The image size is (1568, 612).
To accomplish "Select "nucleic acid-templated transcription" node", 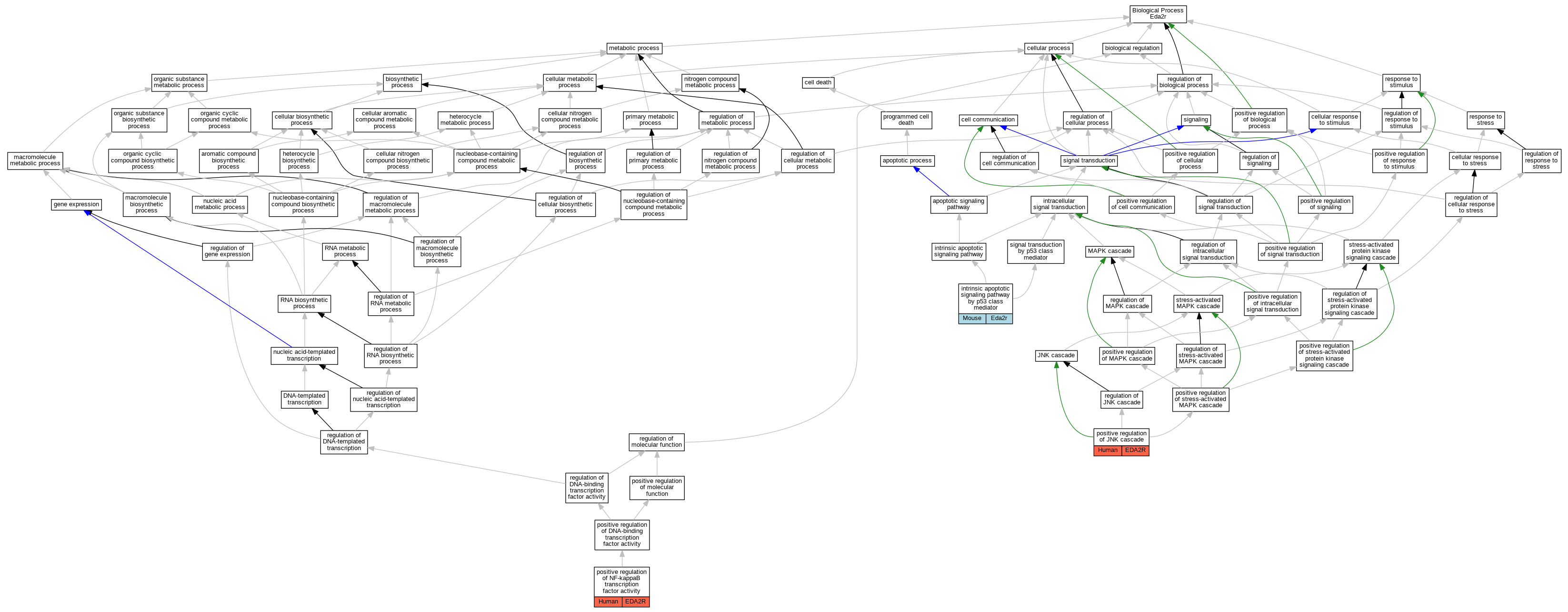I will click(304, 356).
